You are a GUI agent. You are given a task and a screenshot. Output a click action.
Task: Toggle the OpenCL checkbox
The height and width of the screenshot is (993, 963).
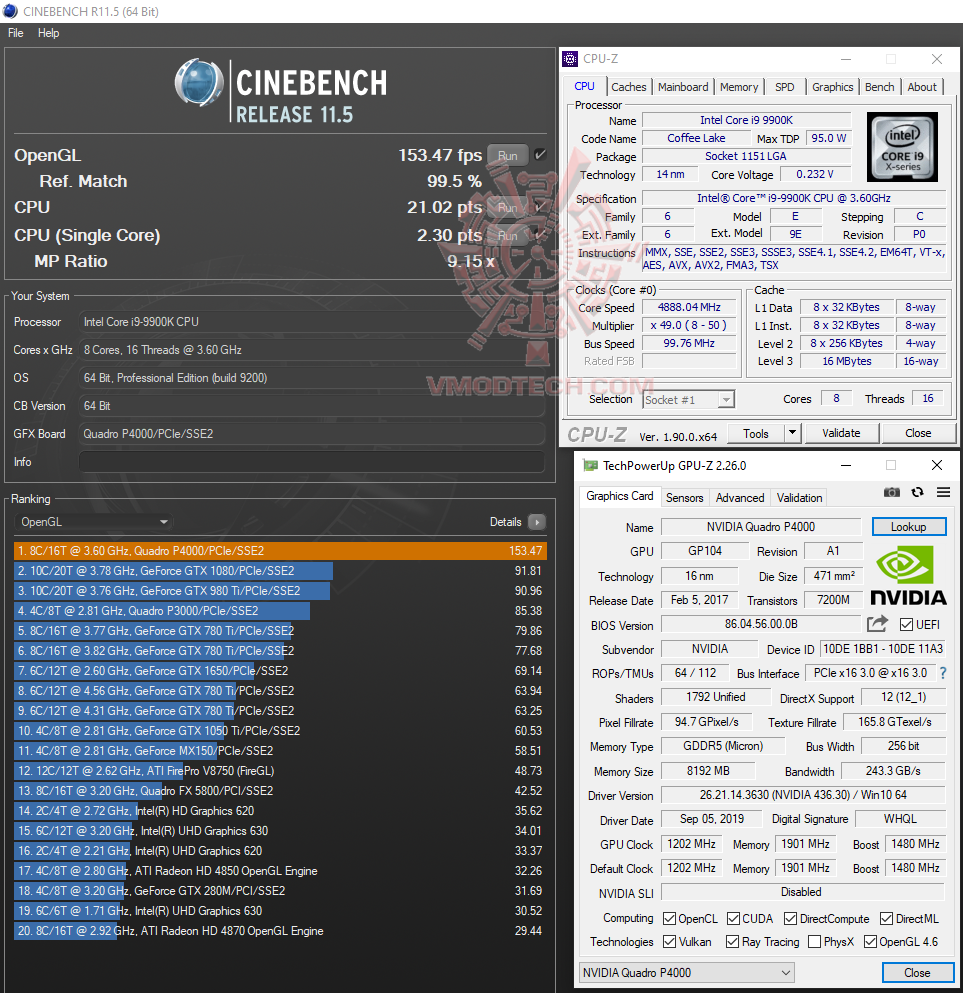[669, 918]
